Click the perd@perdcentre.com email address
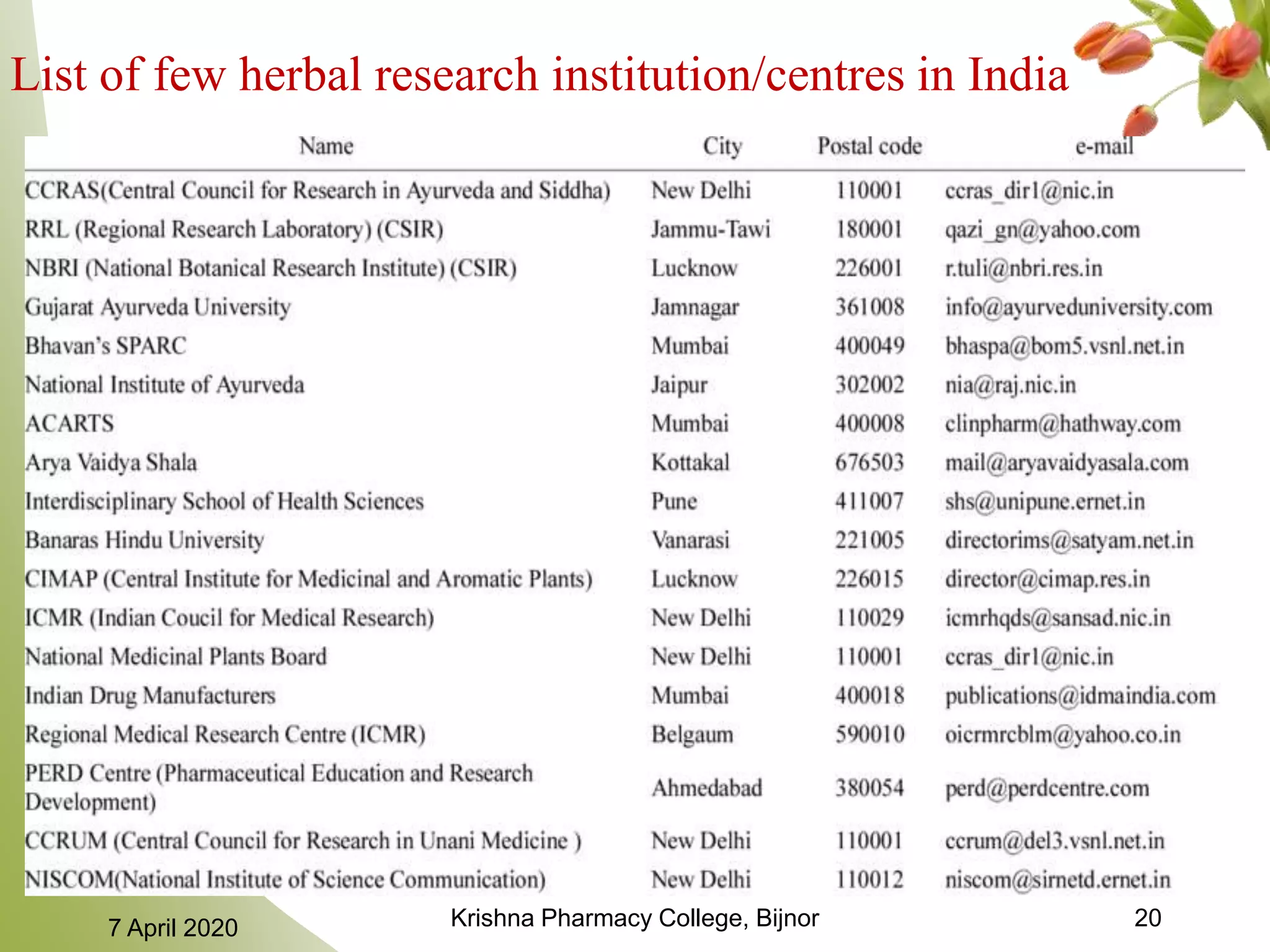1270x952 pixels. [1047, 788]
